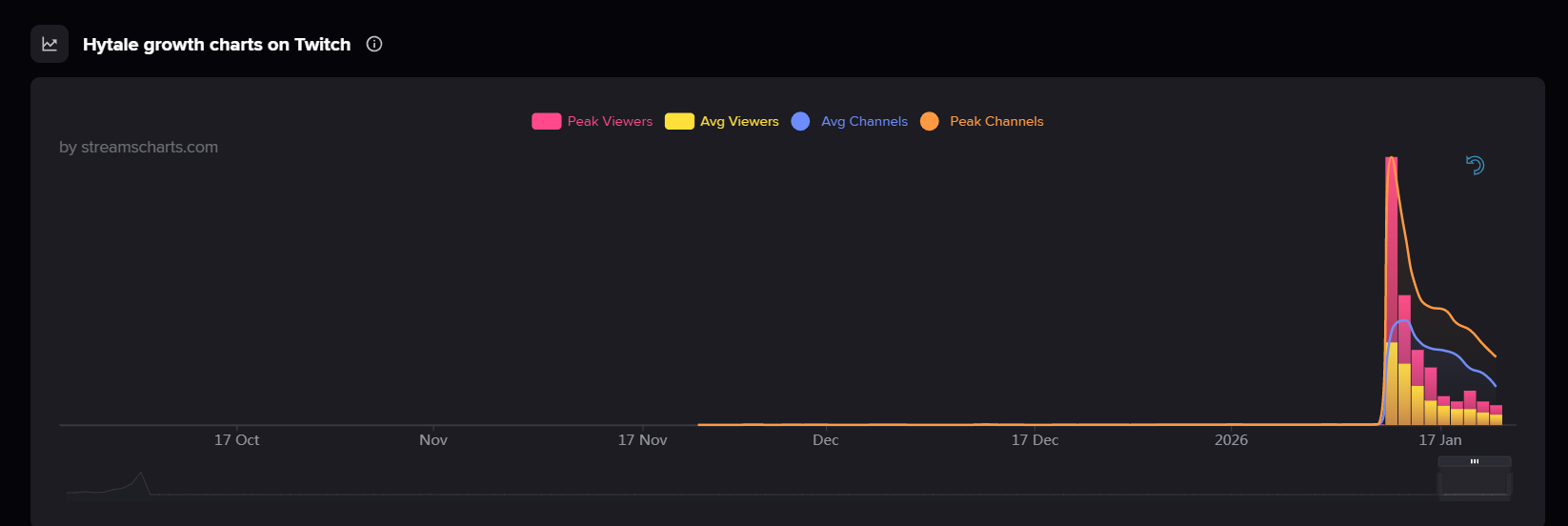Screen dimensions: 1568x526
Task: Hide the Peak Channels series via its label
Action: [x=996, y=121]
